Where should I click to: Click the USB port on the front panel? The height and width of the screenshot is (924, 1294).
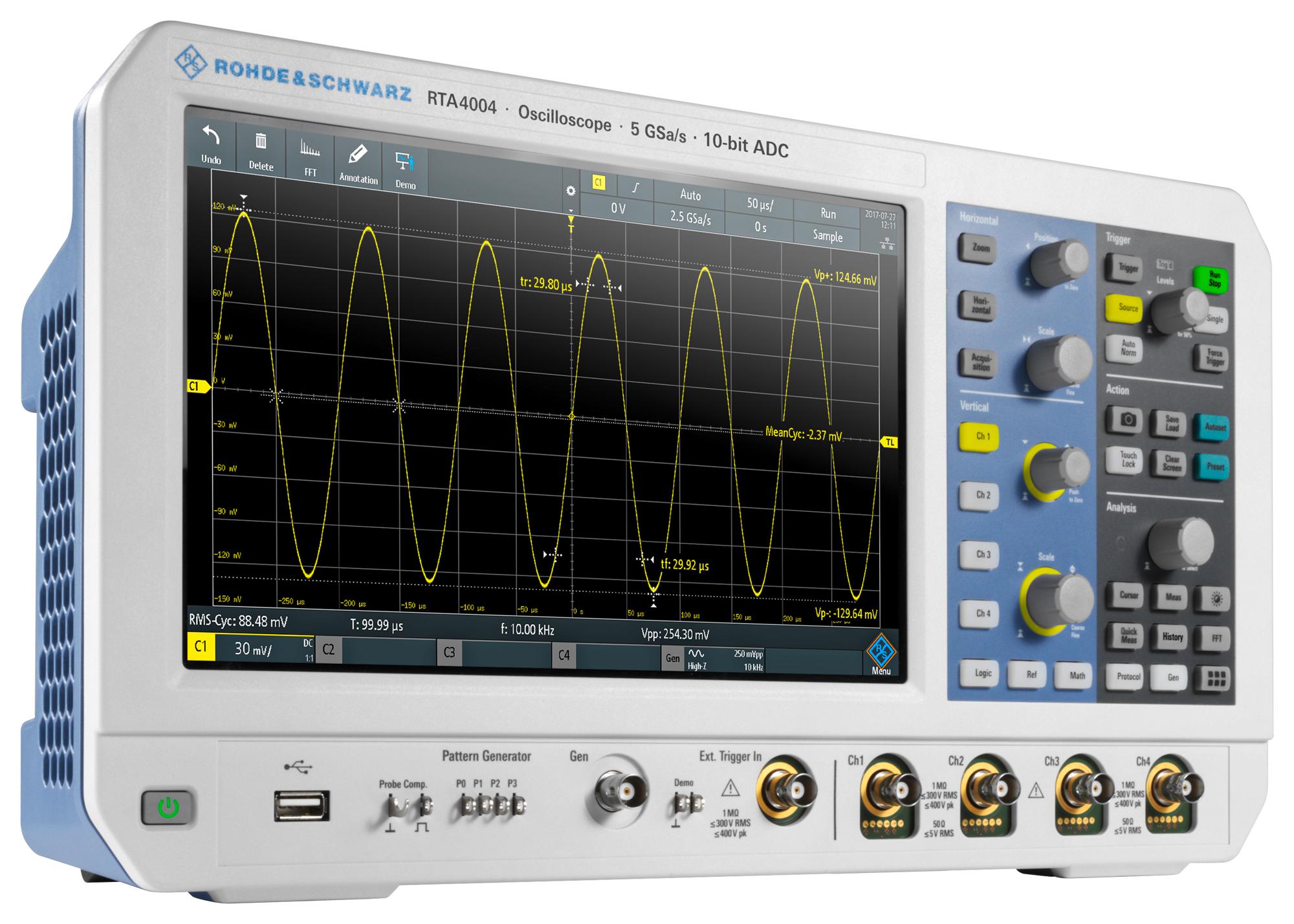[302, 807]
